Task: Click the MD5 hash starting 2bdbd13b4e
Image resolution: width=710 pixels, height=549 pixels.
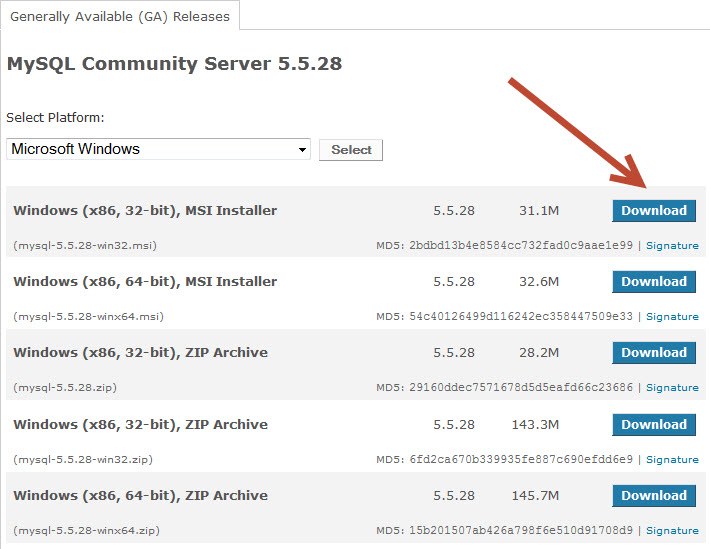Action: [x=521, y=246]
